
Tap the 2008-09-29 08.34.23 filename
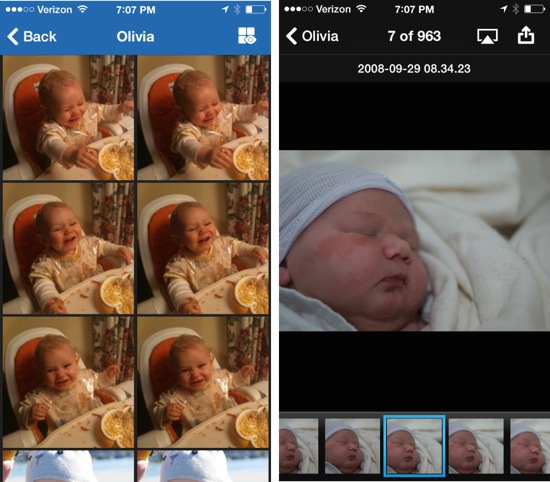coord(414,68)
